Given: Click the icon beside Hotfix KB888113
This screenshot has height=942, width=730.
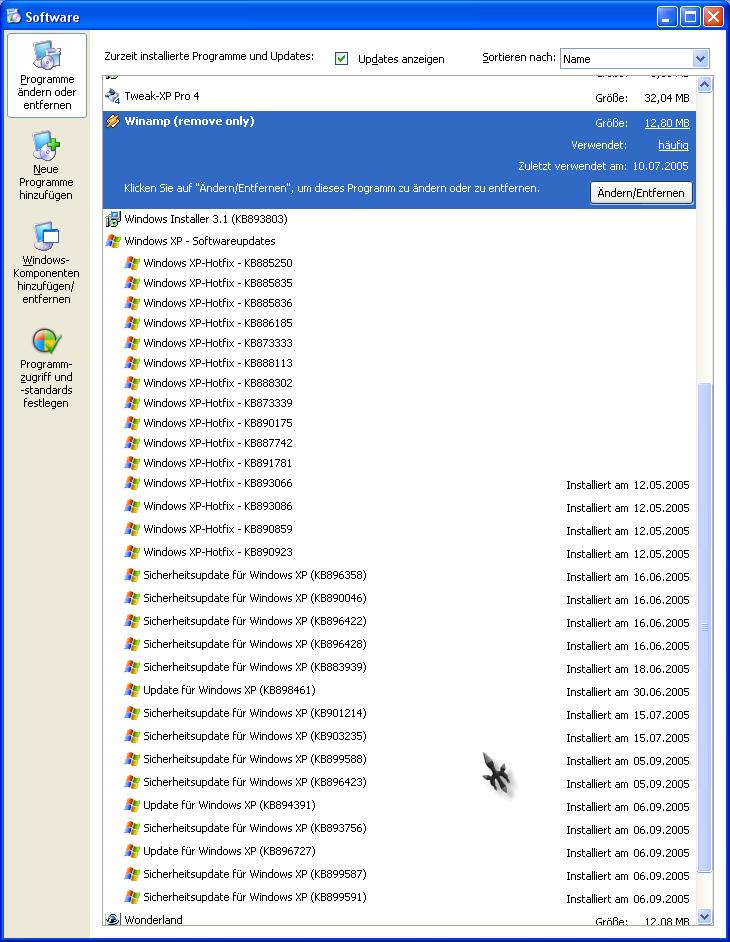Looking at the screenshot, I should [x=132, y=363].
